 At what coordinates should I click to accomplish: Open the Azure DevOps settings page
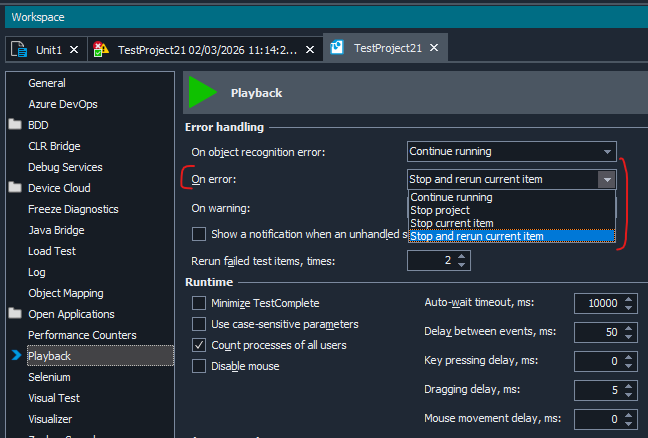coord(62,104)
